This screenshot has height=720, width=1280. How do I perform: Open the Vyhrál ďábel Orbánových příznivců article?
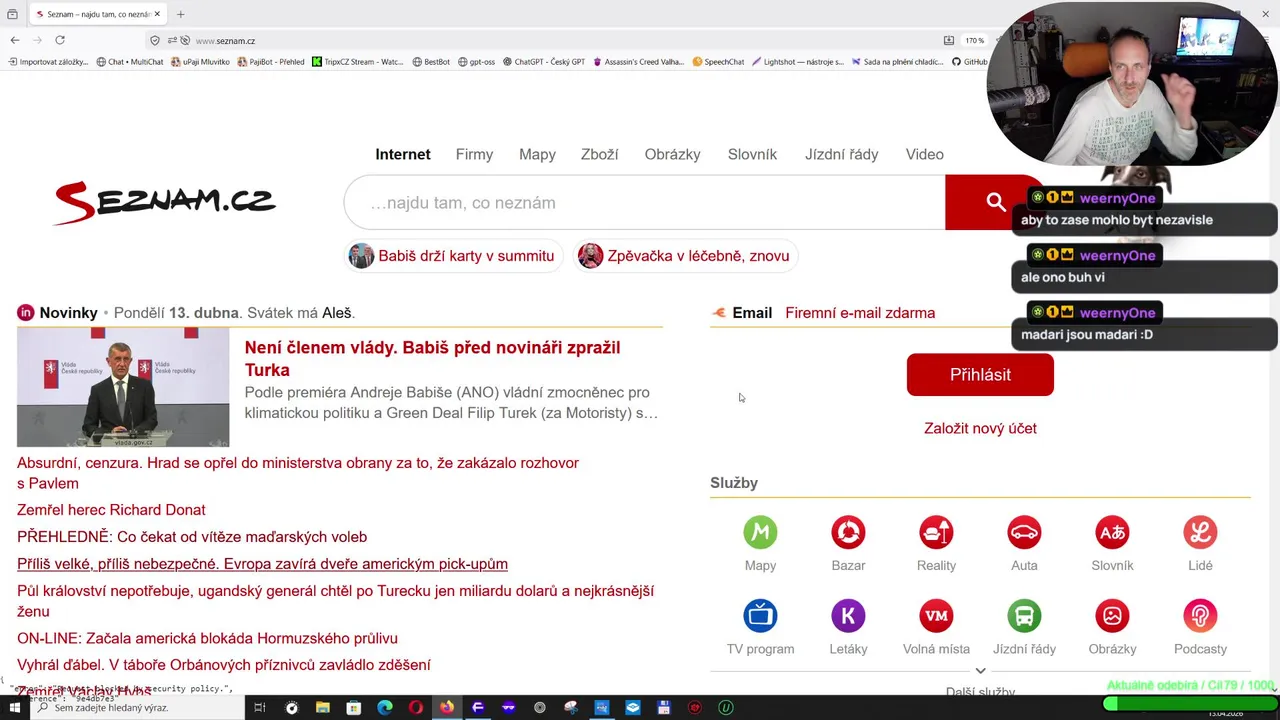click(224, 665)
